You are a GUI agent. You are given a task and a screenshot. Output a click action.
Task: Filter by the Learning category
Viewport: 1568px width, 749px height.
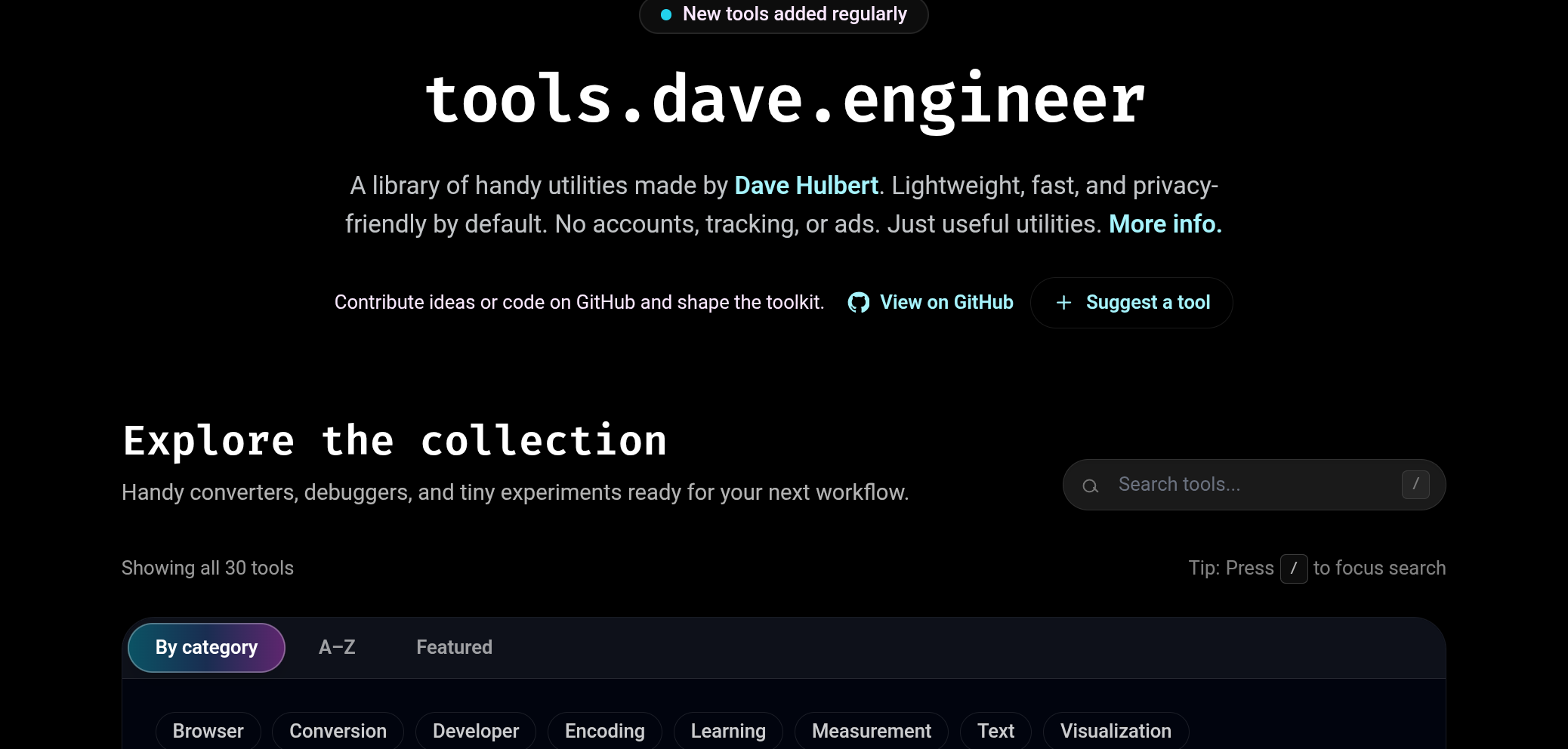point(728,731)
